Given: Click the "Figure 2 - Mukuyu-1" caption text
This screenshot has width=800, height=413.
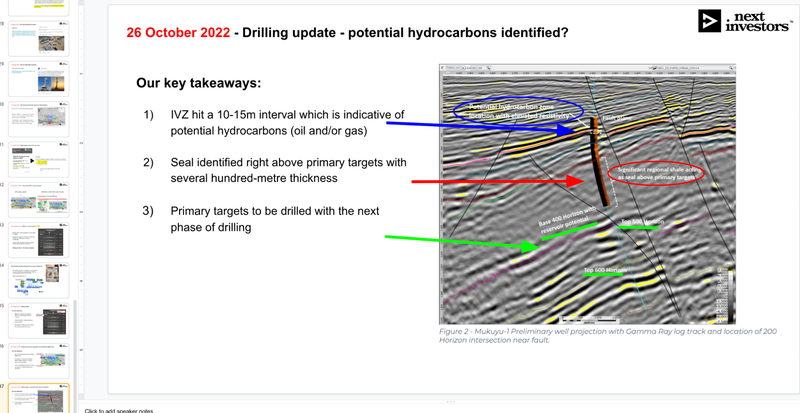Looking at the screenshot, I should click(x=608, y=335).
